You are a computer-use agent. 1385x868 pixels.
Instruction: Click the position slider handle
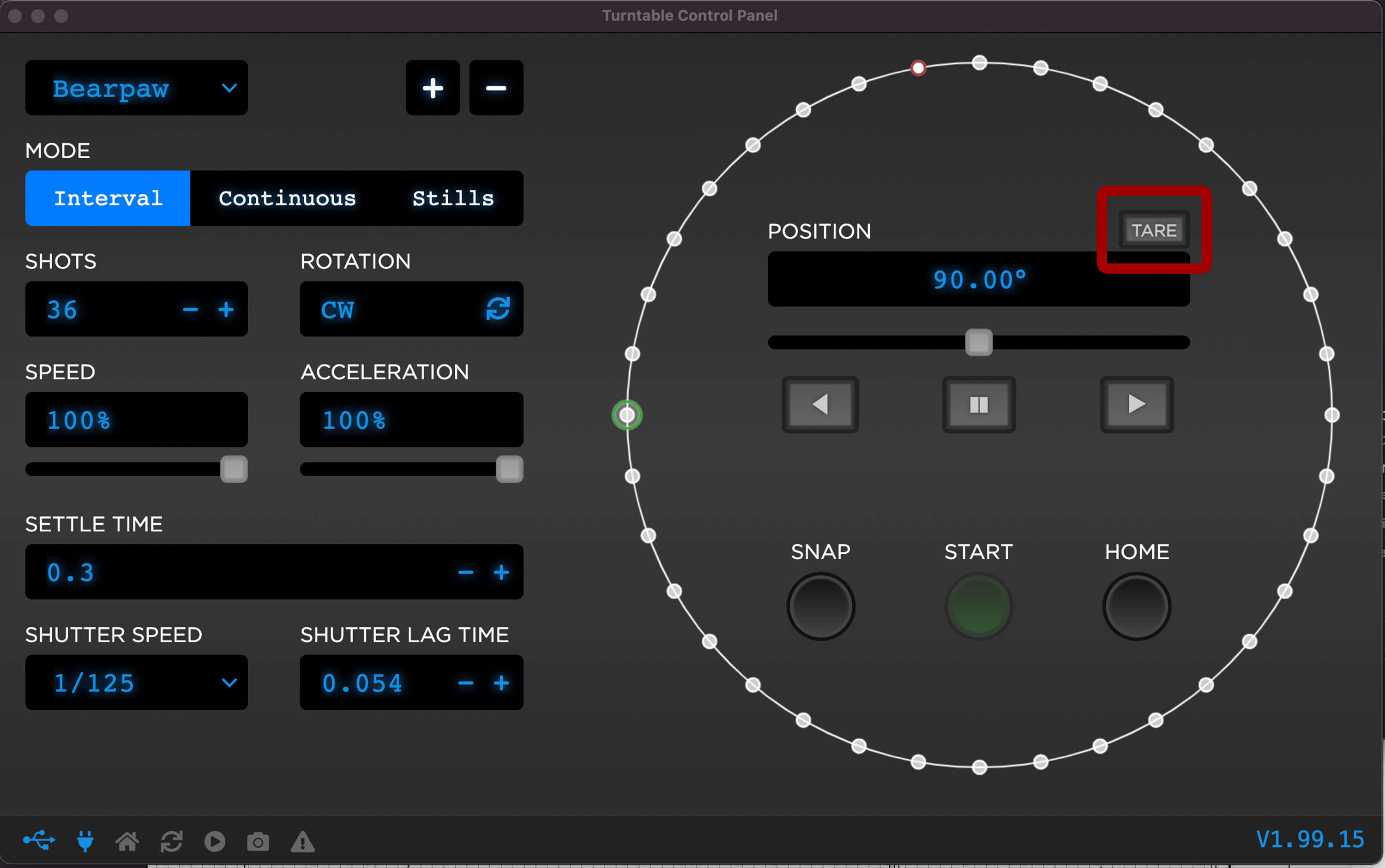pyautogui.click(x=978, y=343)
